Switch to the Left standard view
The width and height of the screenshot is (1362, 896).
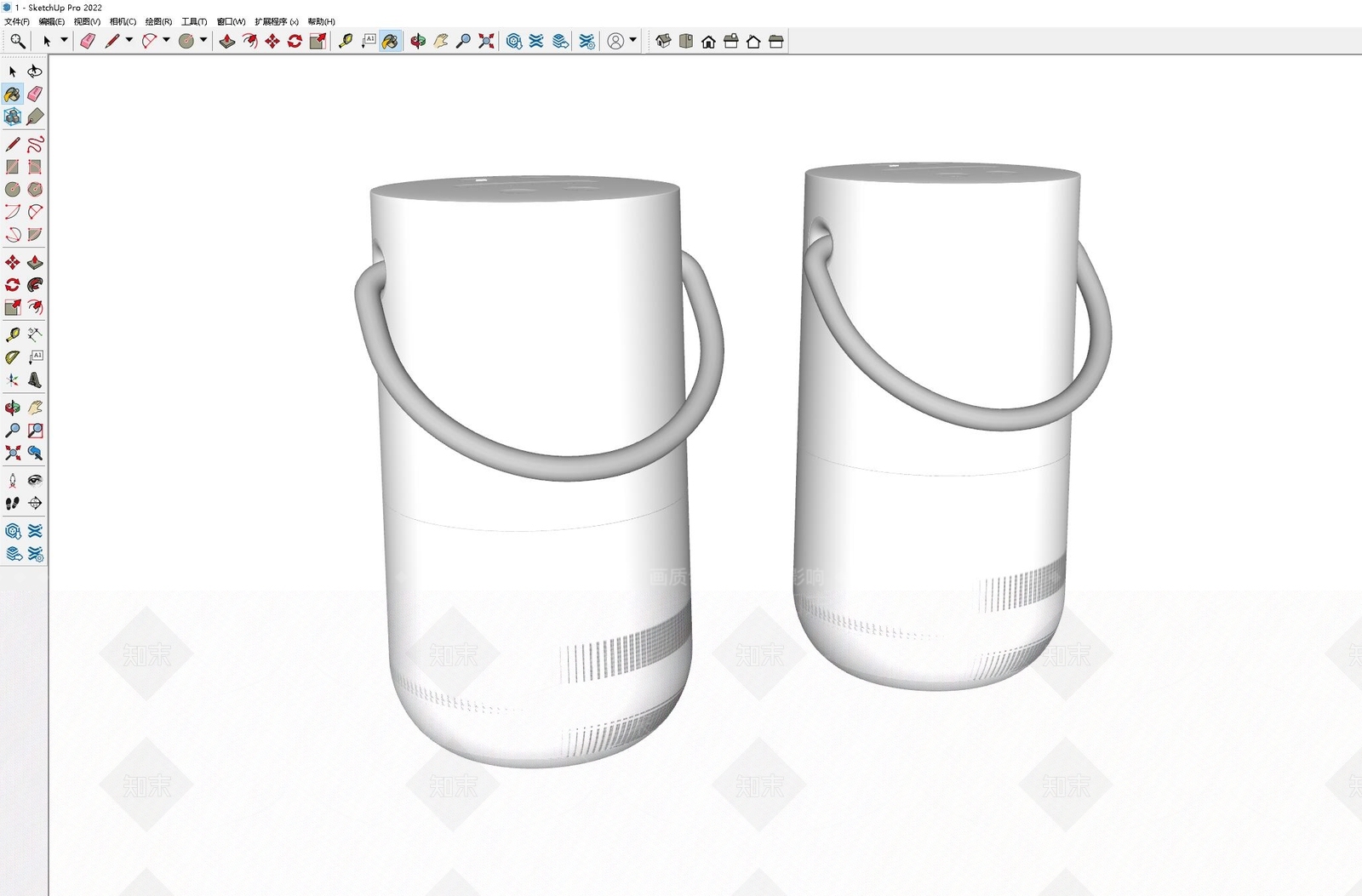coord(775,41)
